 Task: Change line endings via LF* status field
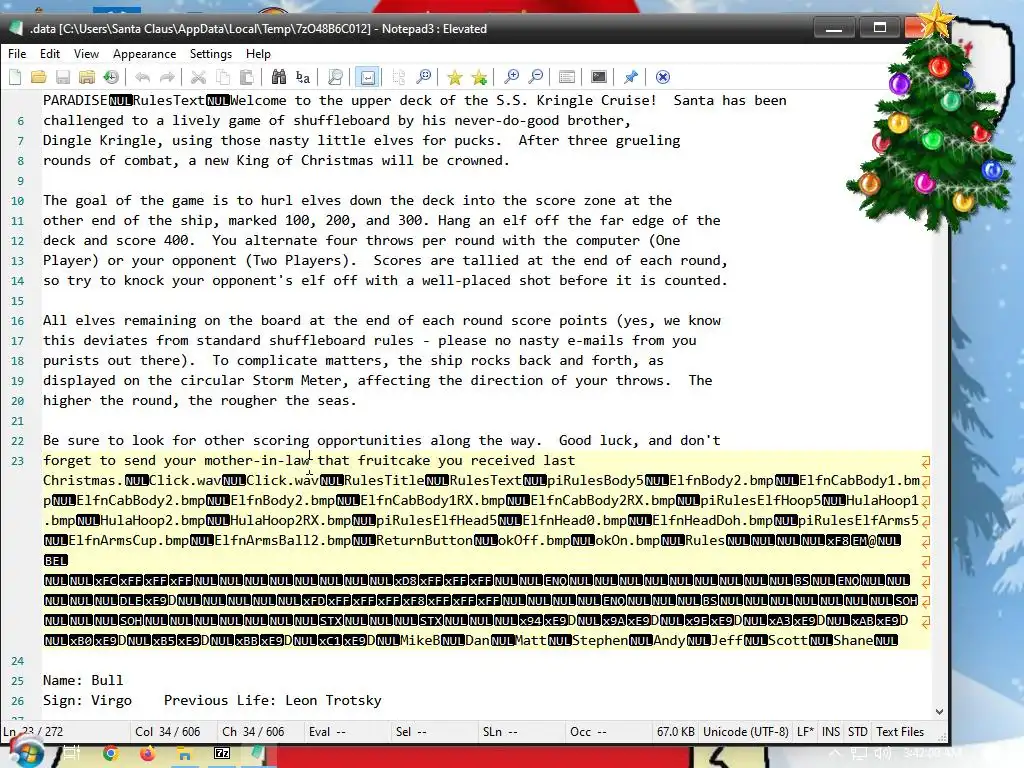pyautogui.click(x=805, y=731)
